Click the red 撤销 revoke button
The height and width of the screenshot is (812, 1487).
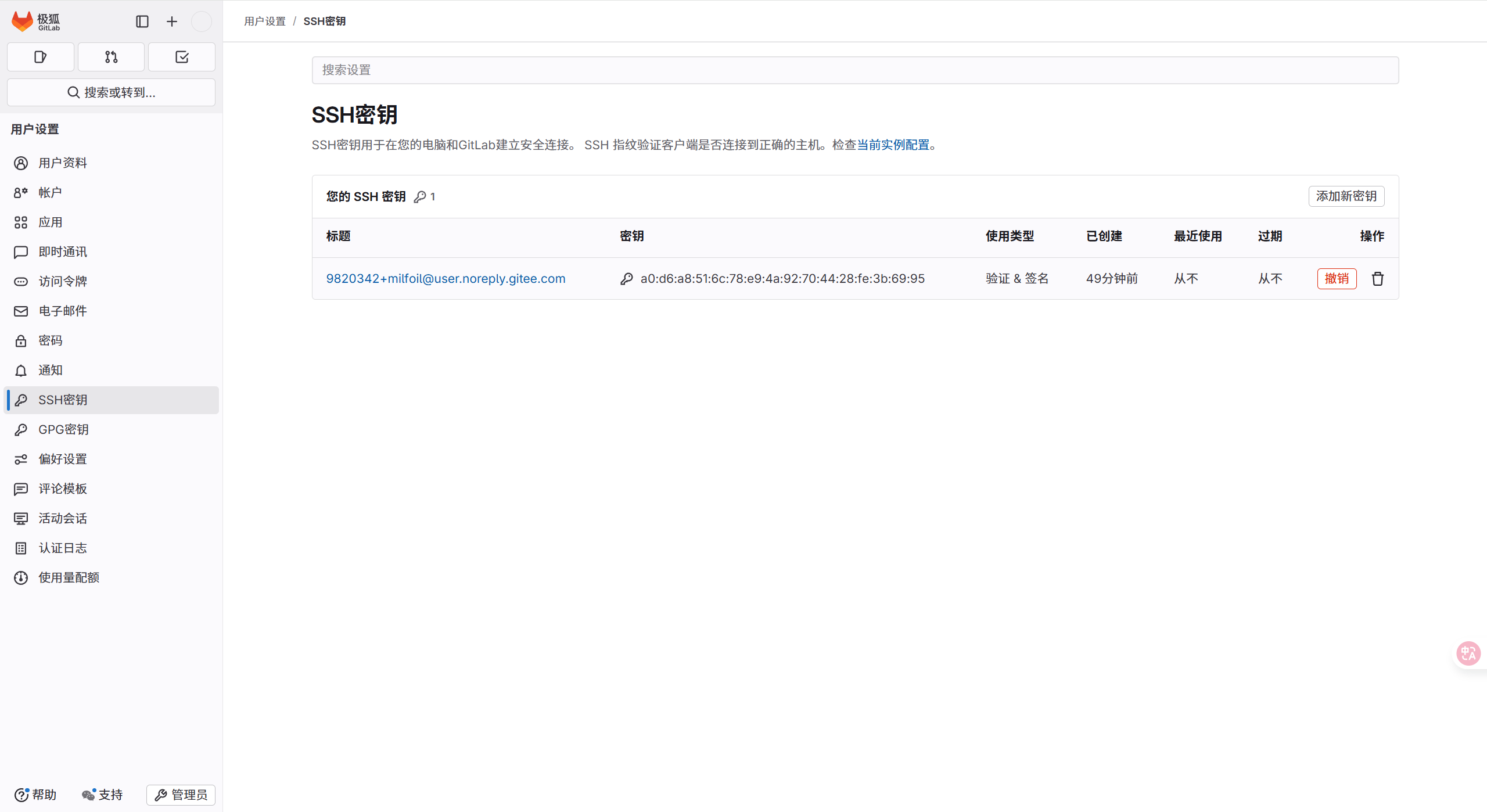[x=1337, y=279]
